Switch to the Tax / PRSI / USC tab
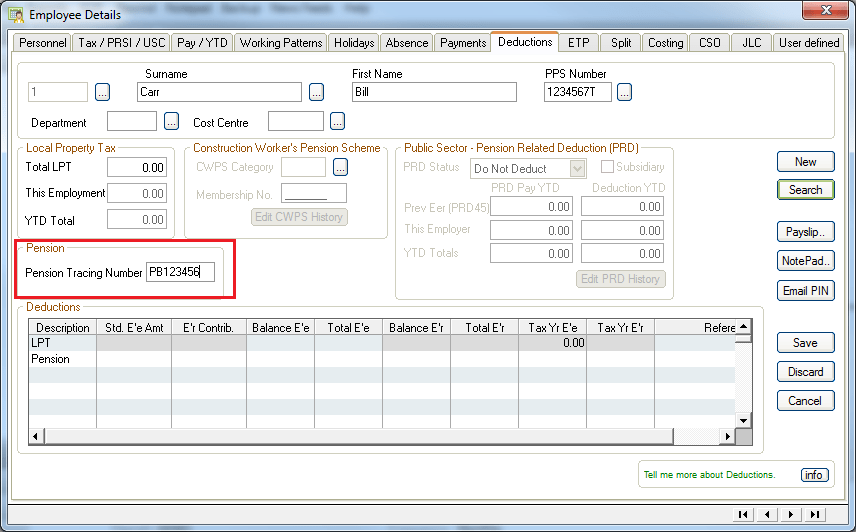This screenshot has width=856, height=532. coord(122,43)
